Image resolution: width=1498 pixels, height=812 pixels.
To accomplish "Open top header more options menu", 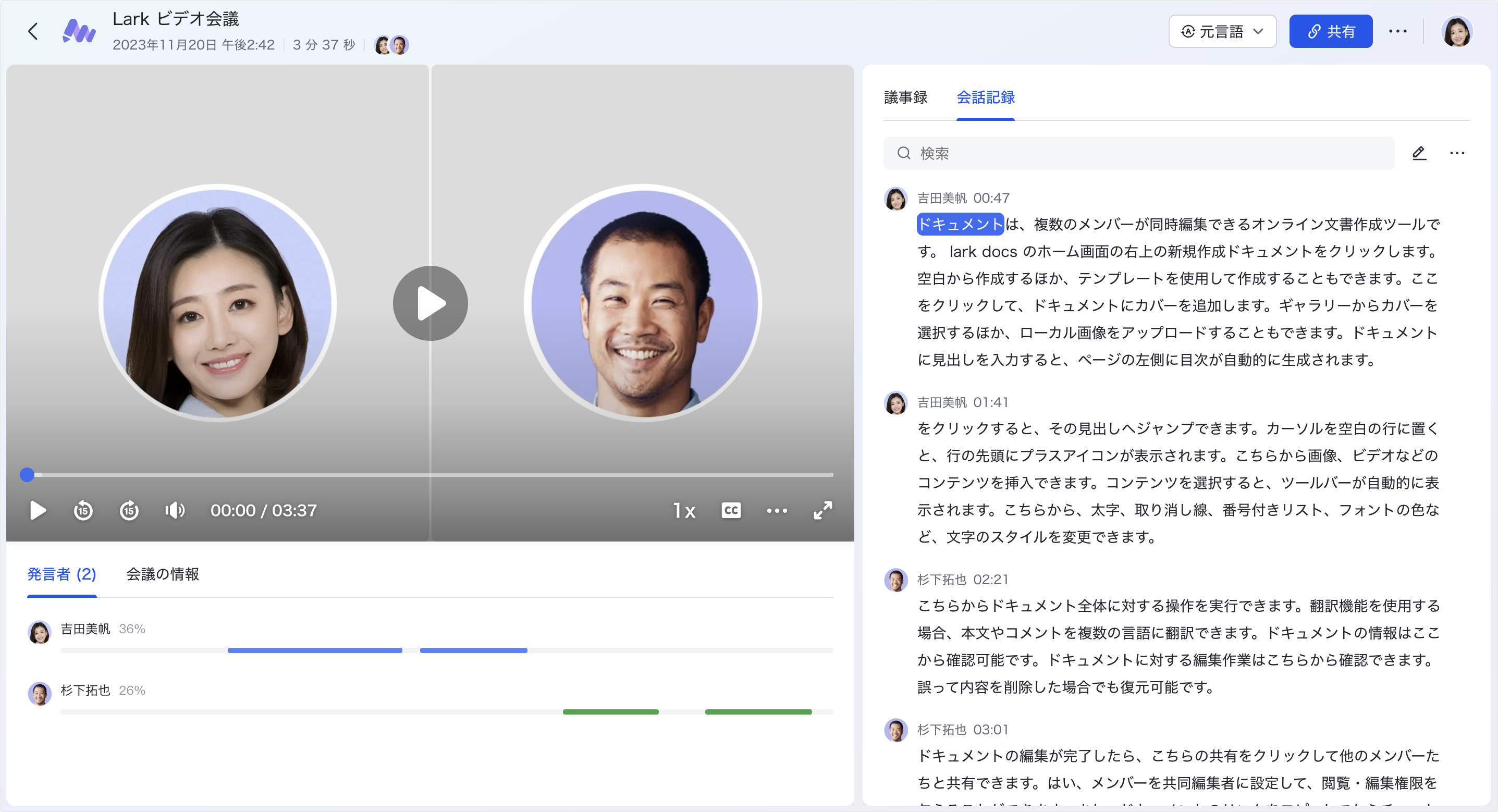I will click(x=1397, y=31).
